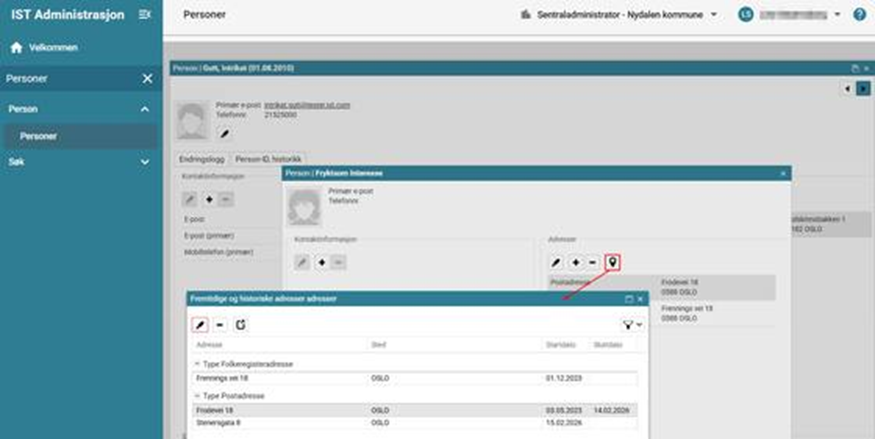Click the pencil edit icon in the address history toolbar

click(x=200, y=325)
